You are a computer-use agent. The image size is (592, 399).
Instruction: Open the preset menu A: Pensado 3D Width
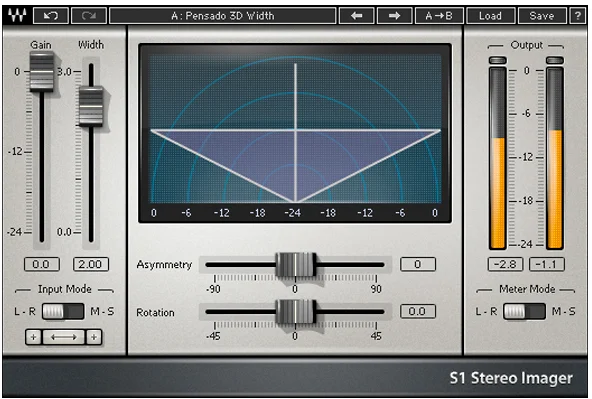tap(222, 16)
